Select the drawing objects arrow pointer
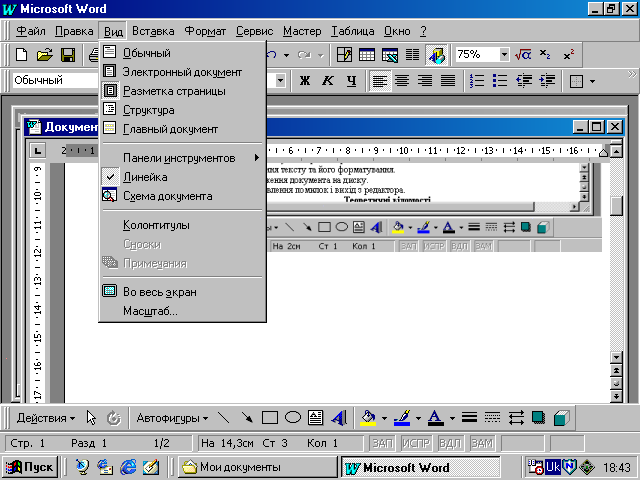 click(91, 418)
